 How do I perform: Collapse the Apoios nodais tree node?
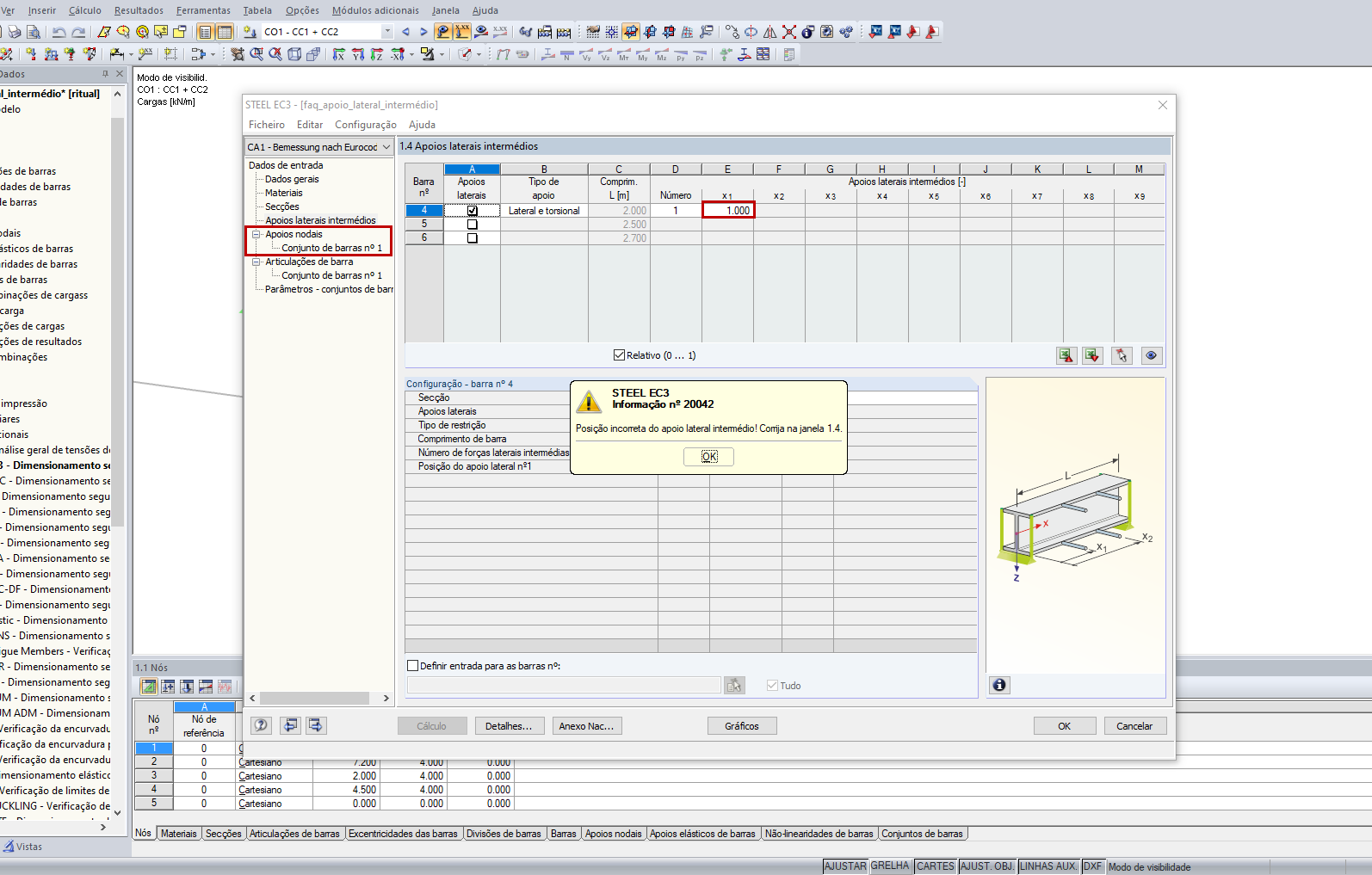tap(256, 234)
